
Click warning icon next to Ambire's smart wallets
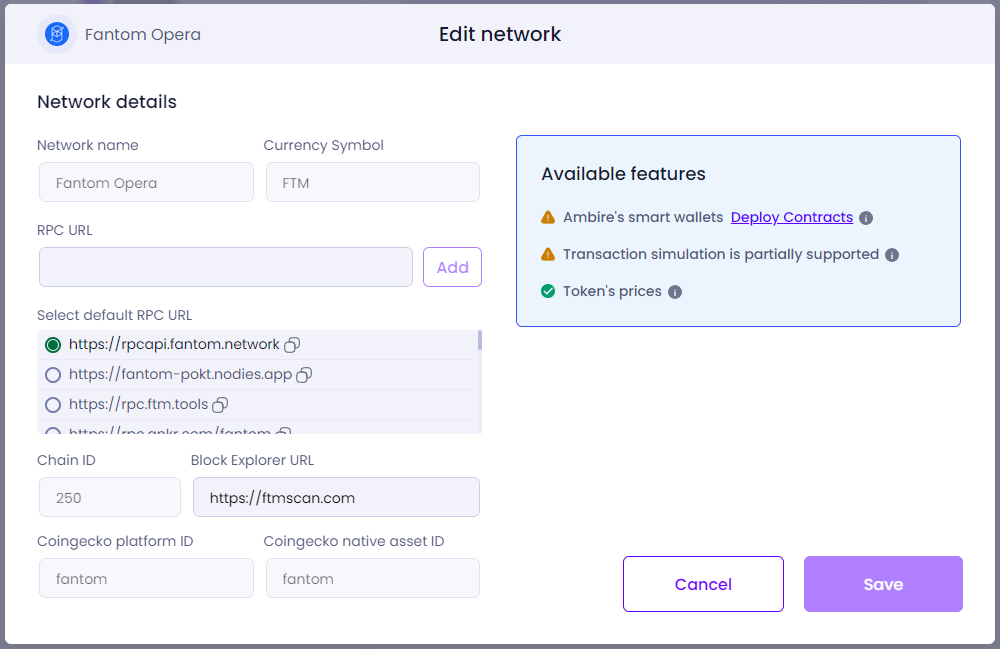click(548, 217)
